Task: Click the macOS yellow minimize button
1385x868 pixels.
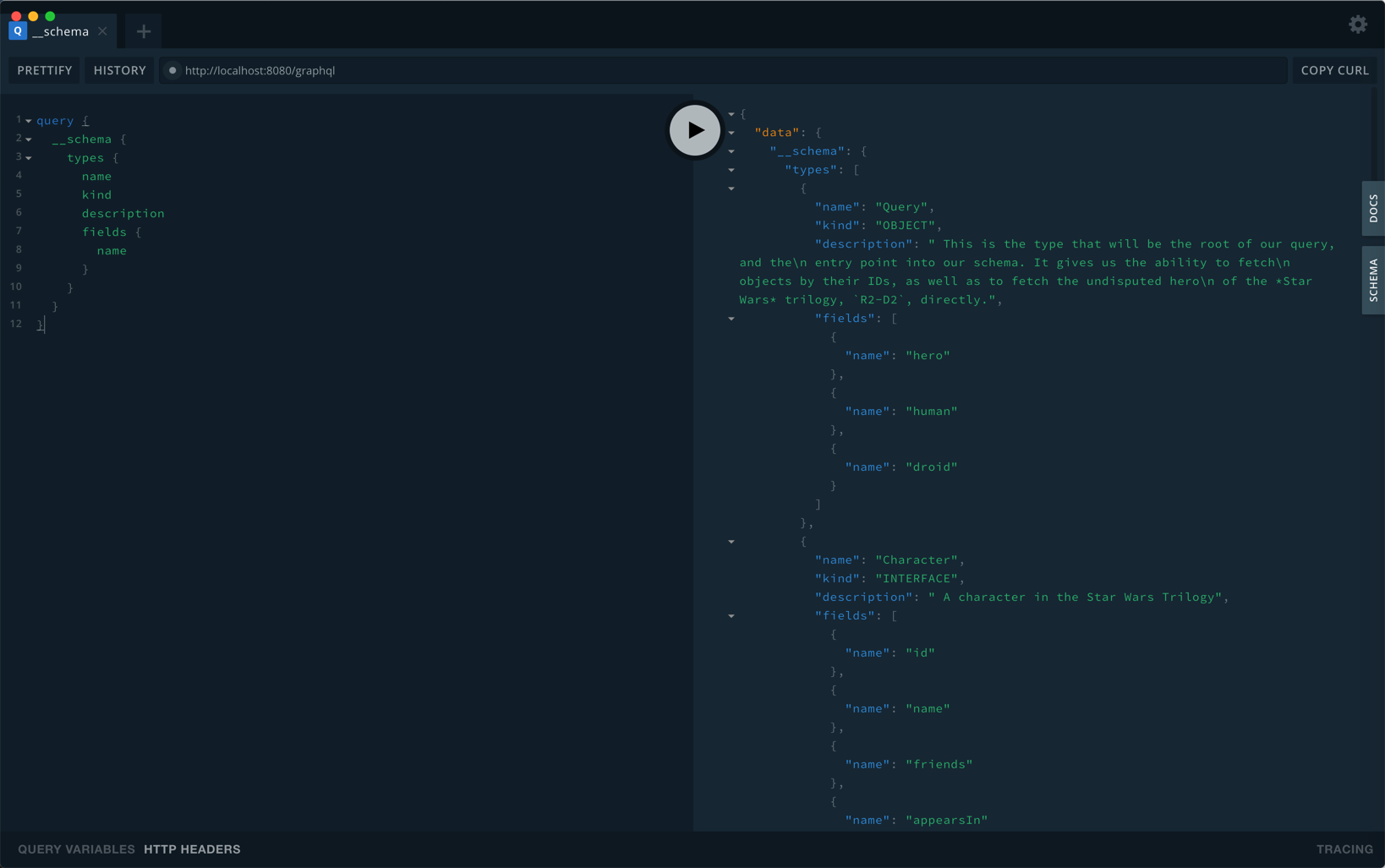Action: click(33, 16)
